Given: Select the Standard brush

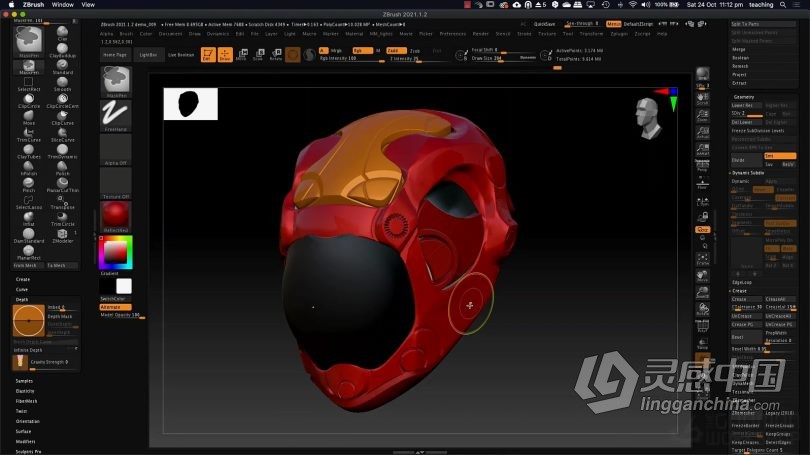Looking at the screenshot, I should (63, 67).
